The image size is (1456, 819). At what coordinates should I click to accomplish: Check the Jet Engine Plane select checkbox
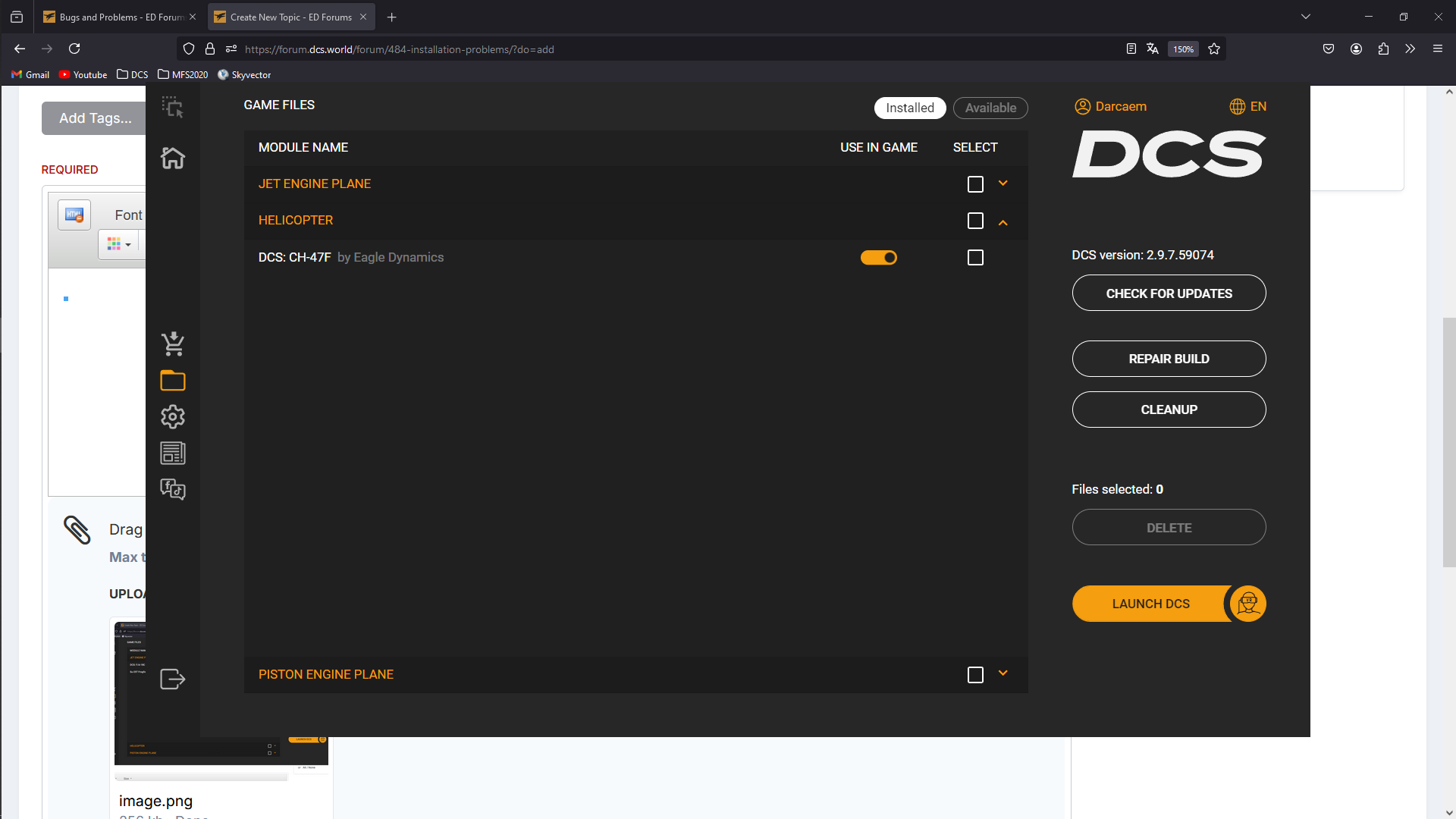[x=975, y=184]
